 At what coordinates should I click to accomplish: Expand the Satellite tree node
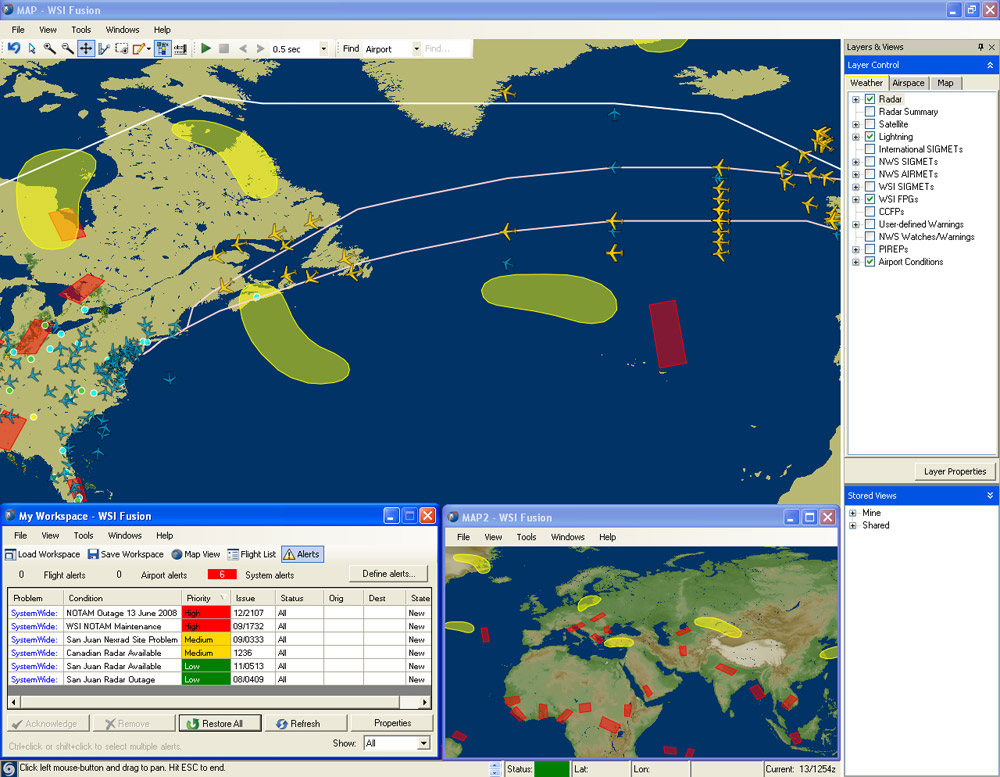click(x=856, y=124)
